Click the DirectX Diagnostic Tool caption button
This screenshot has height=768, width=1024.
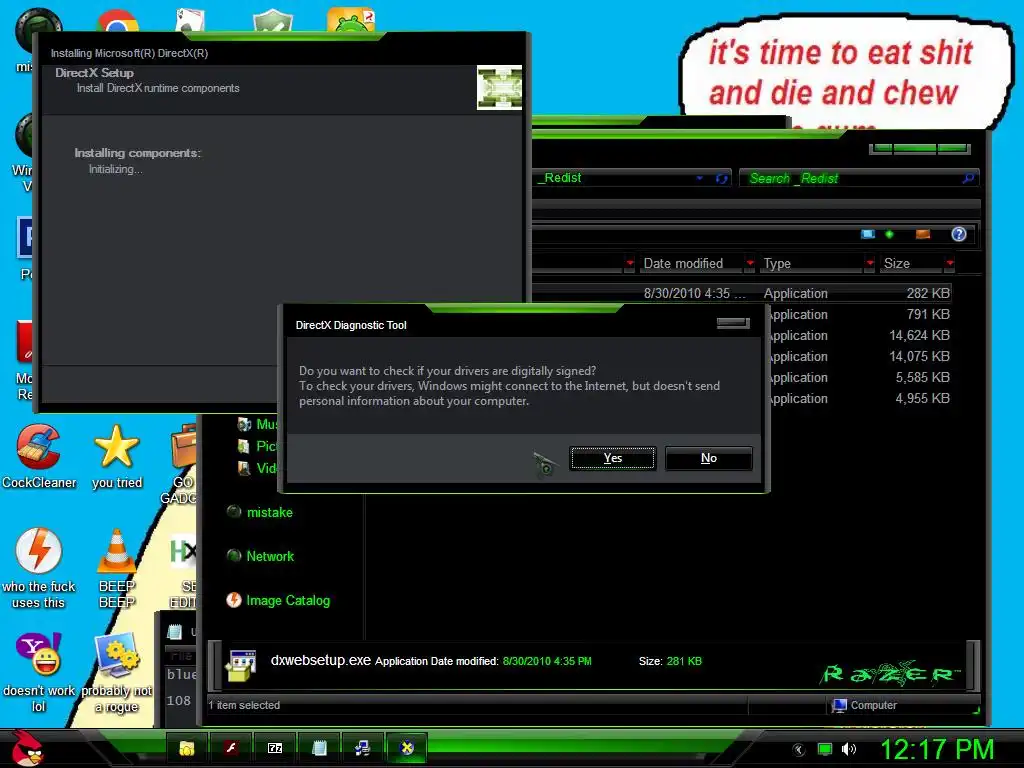pyautogui.click(x=733, y=323)
